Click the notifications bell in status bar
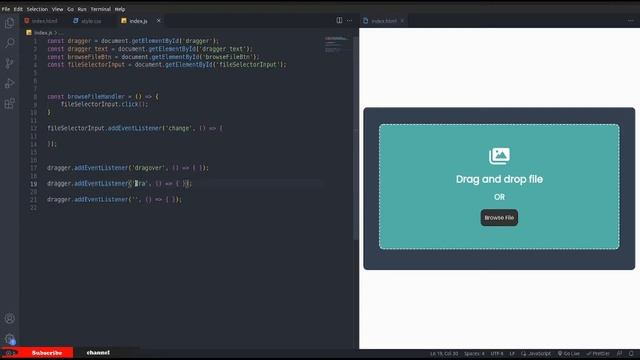This screenshot has width=640, height=360. click(x=631, y=353)
